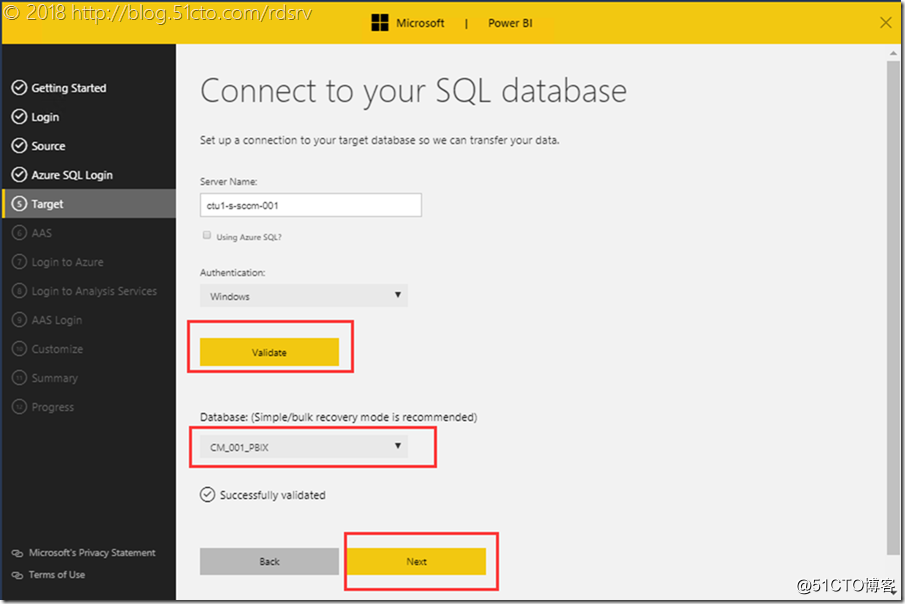The height and width of the screenshot is (604, 905).
Task: Click the AAS Login step icon
Action: pos(19,319)
